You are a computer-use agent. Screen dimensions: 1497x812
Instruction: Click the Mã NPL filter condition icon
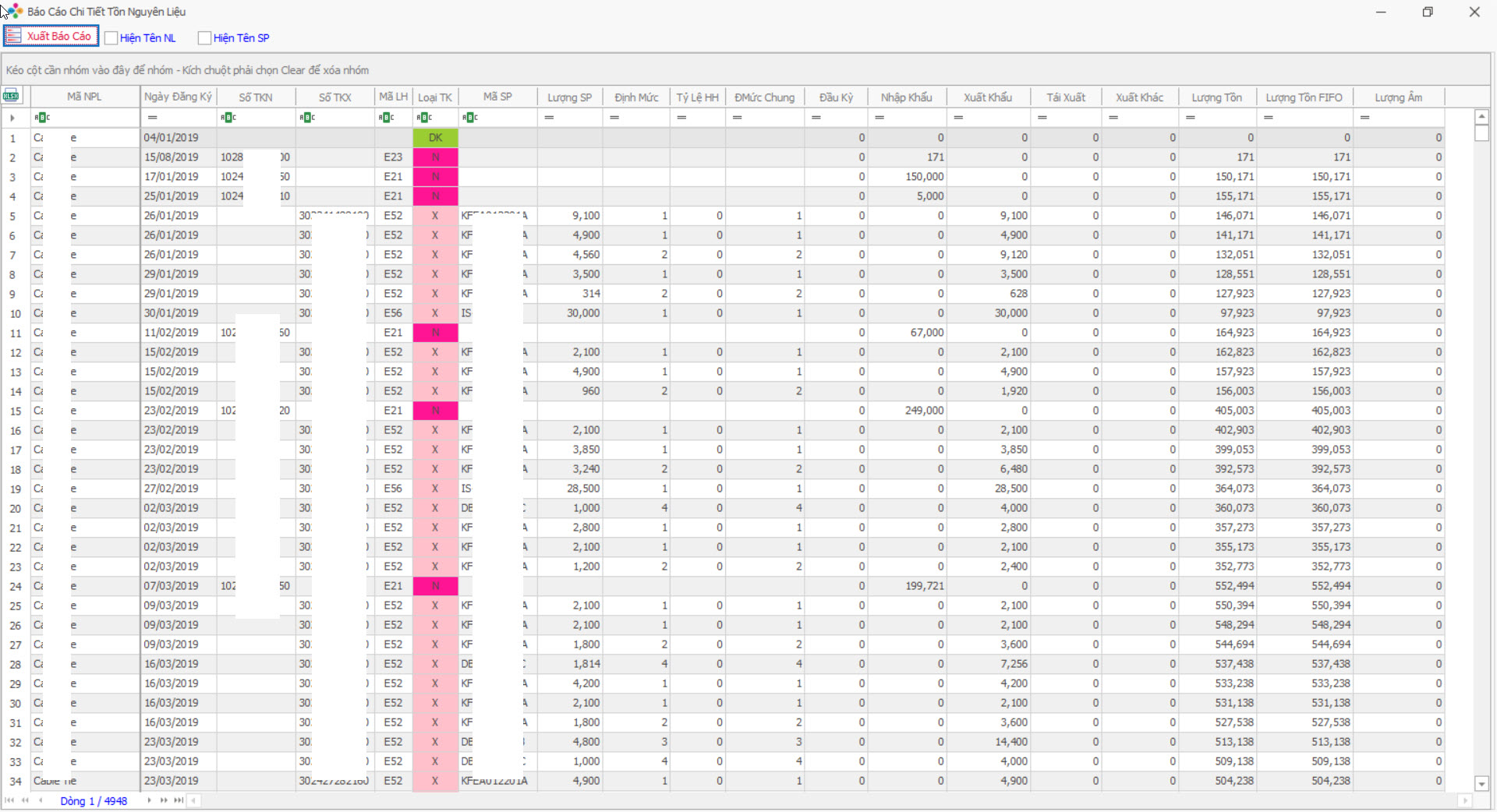click(x=42, y=118)
